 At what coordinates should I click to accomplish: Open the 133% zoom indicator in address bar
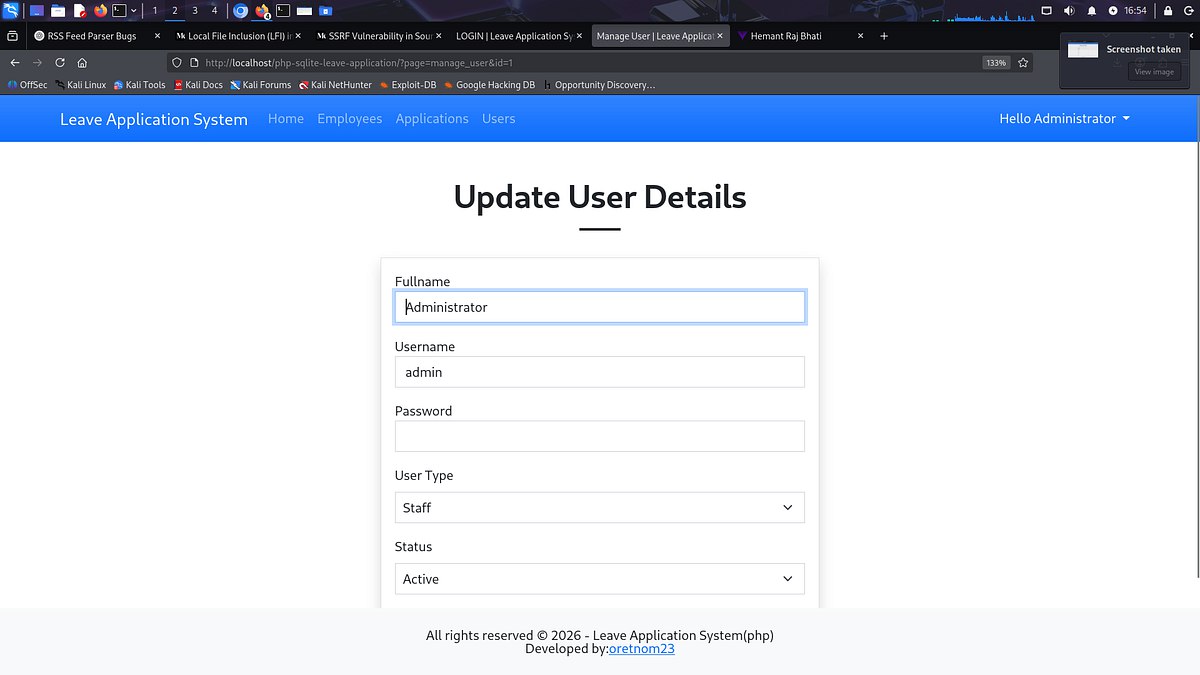(x=995, y=62)
